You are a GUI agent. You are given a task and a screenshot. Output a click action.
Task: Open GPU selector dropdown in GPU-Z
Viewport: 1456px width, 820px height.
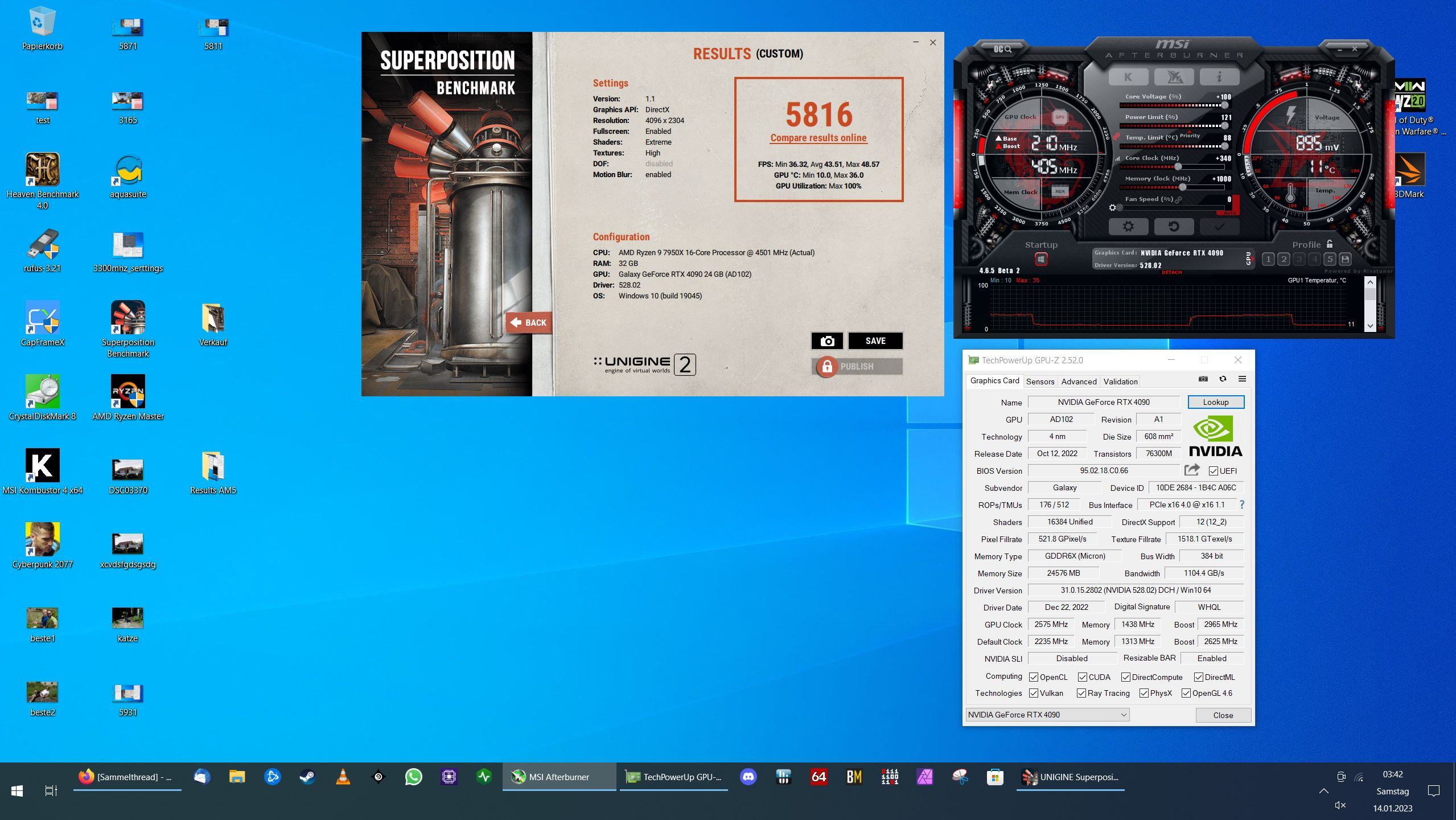1047,715
